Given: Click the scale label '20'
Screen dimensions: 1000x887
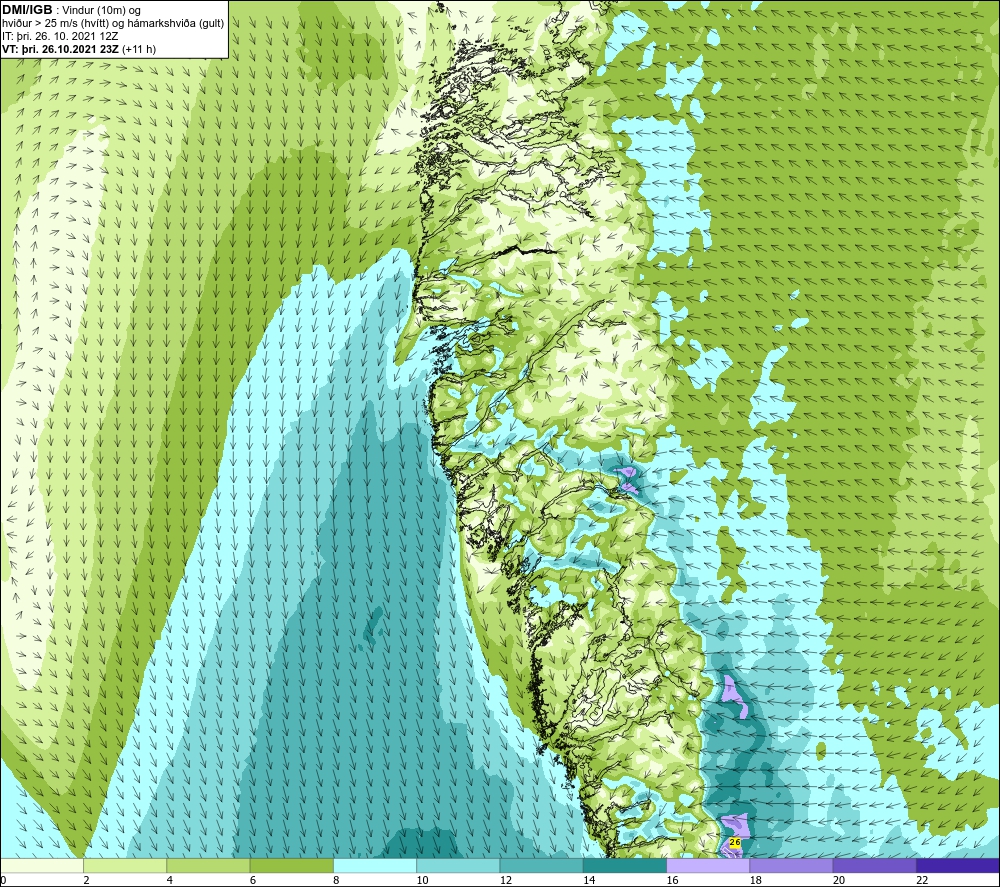Looking at the screenshot, I should [x=839, y=880].
